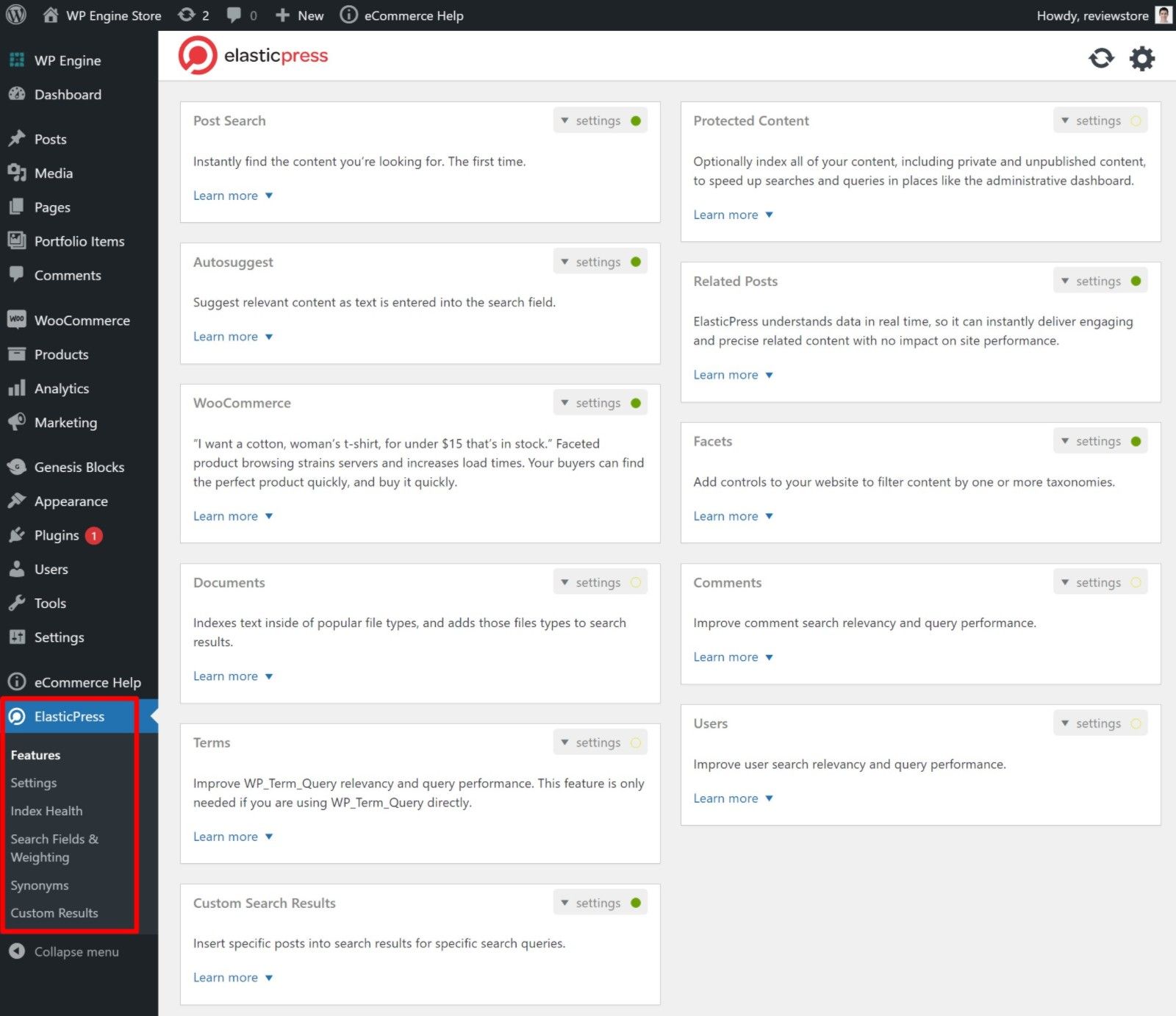Viewport: 1176px width, 1016px height.
Task: Open Custom Results submenu item
Action: click(x=54, y=913)
